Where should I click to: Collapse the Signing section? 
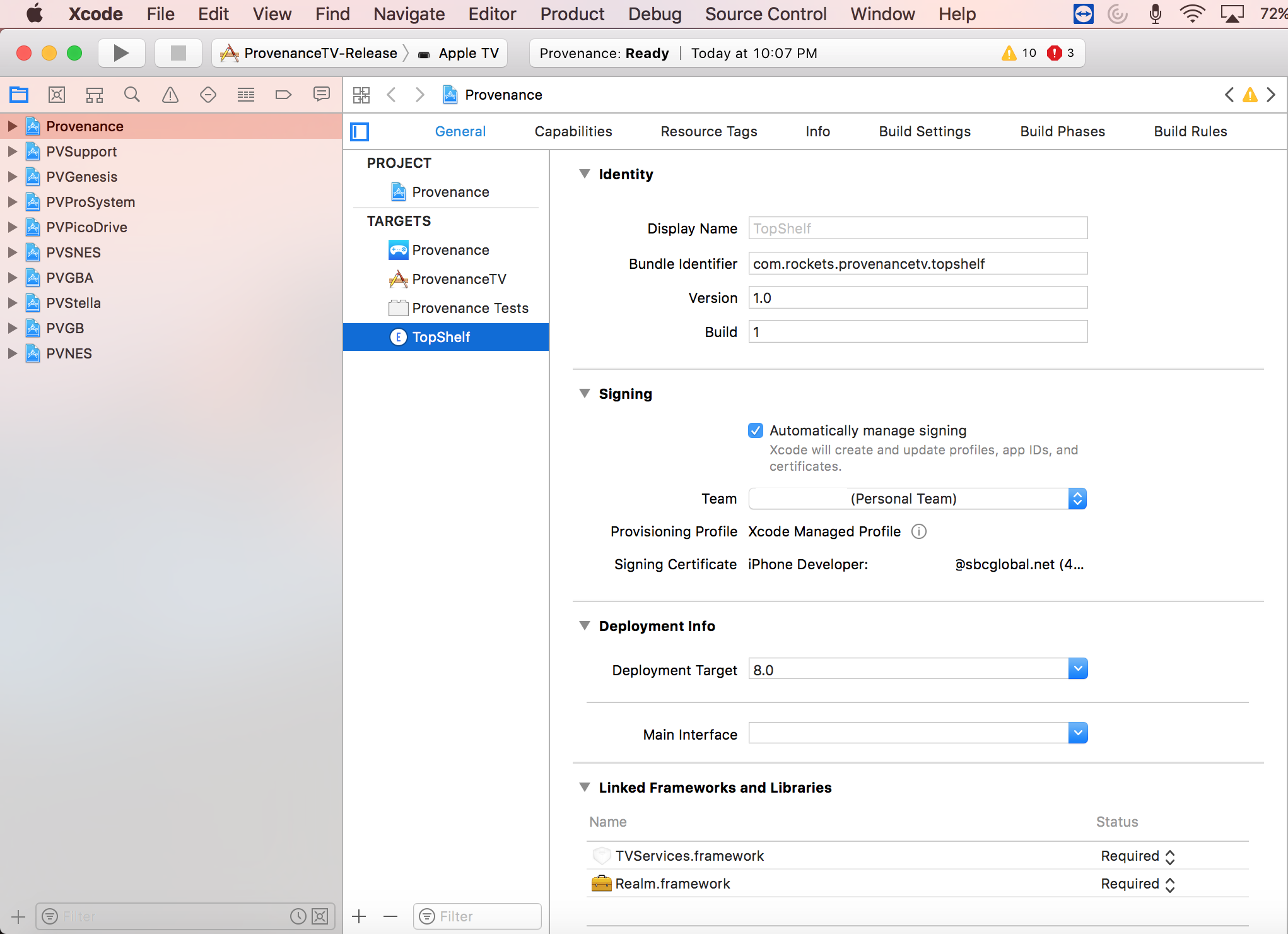tap(585, 394)
